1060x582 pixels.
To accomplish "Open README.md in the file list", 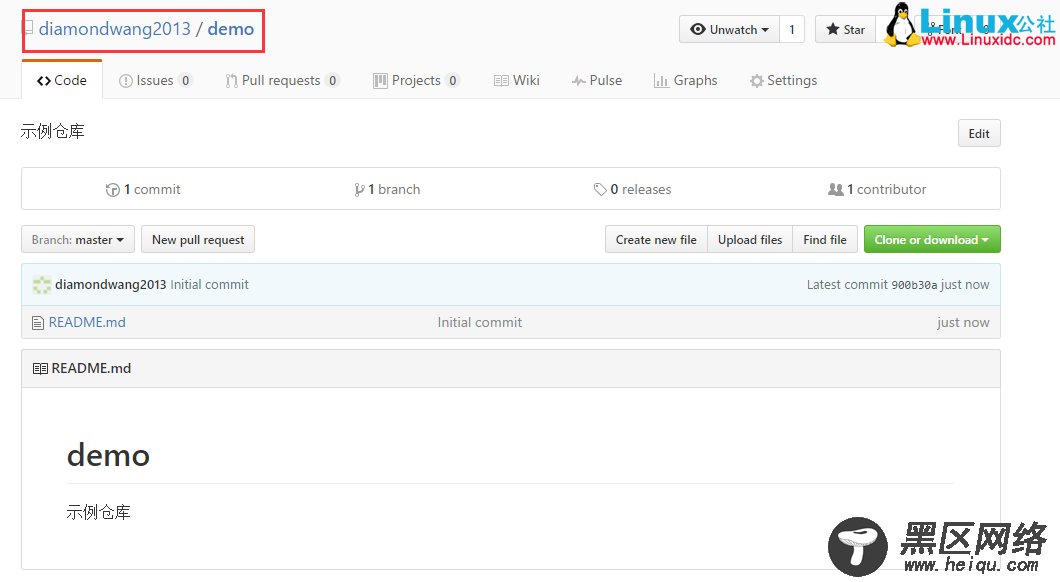I will pos(87,322).
